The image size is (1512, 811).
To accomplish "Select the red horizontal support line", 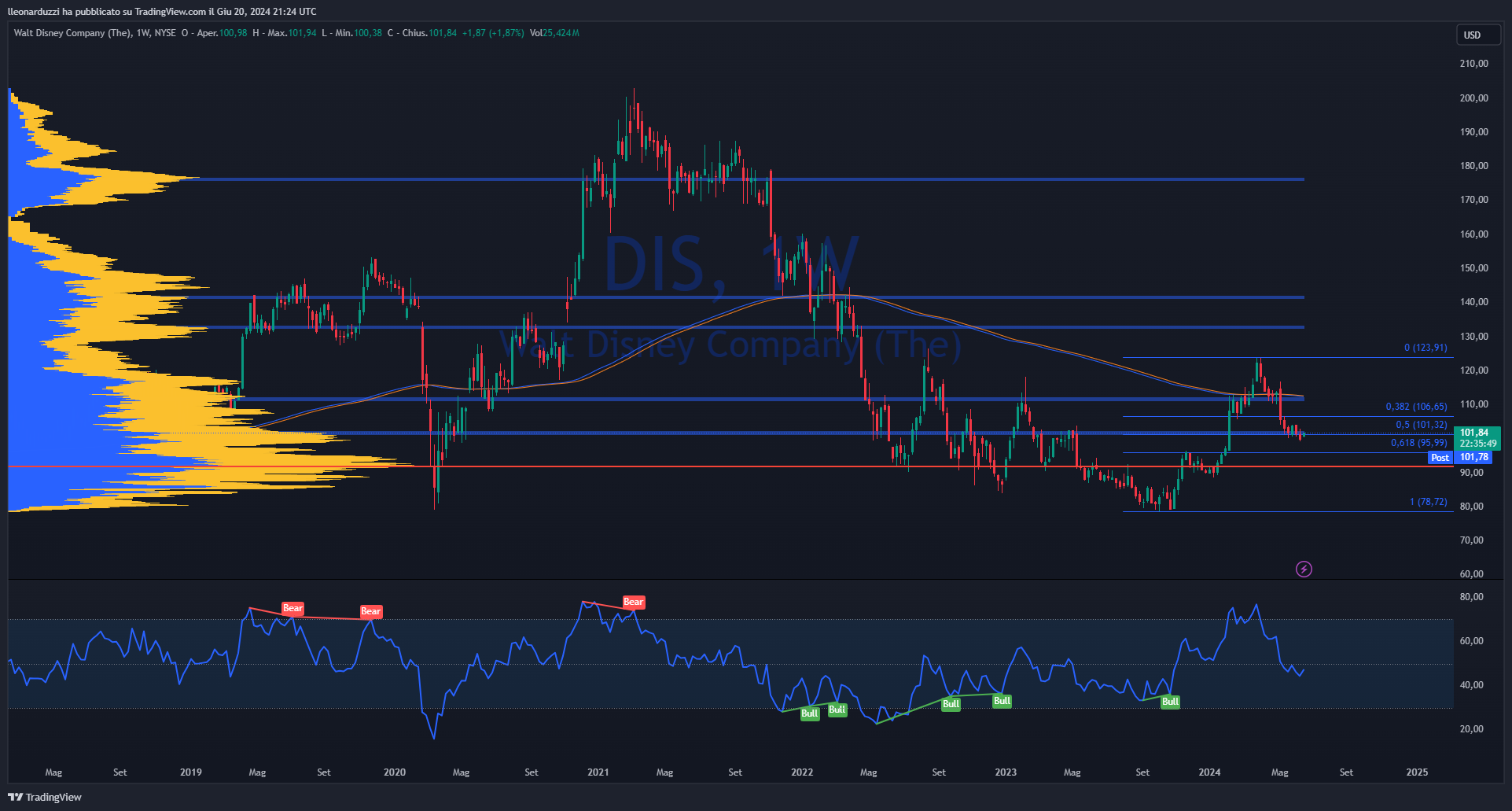I will [731, 466].
